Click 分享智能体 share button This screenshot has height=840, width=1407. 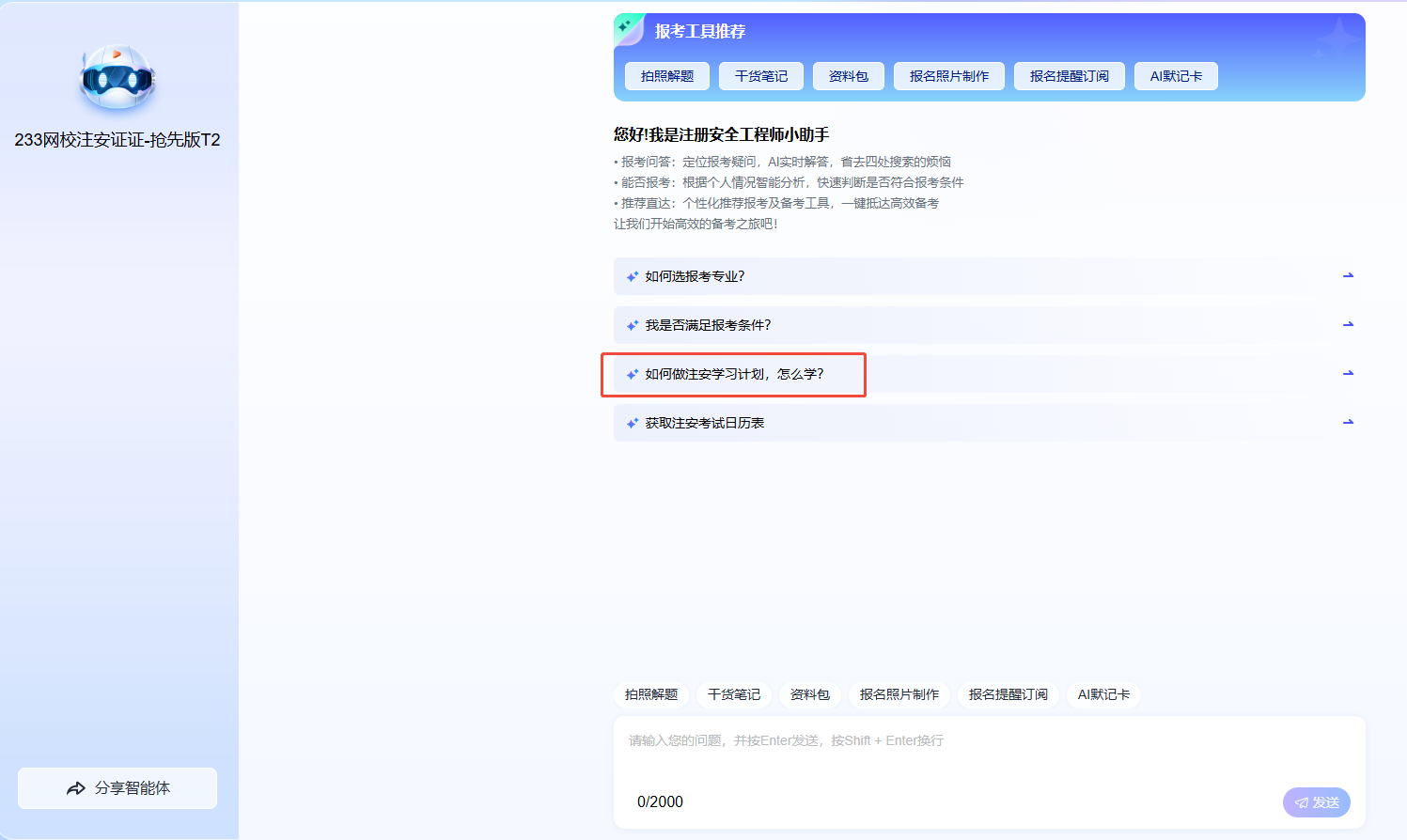117,788
